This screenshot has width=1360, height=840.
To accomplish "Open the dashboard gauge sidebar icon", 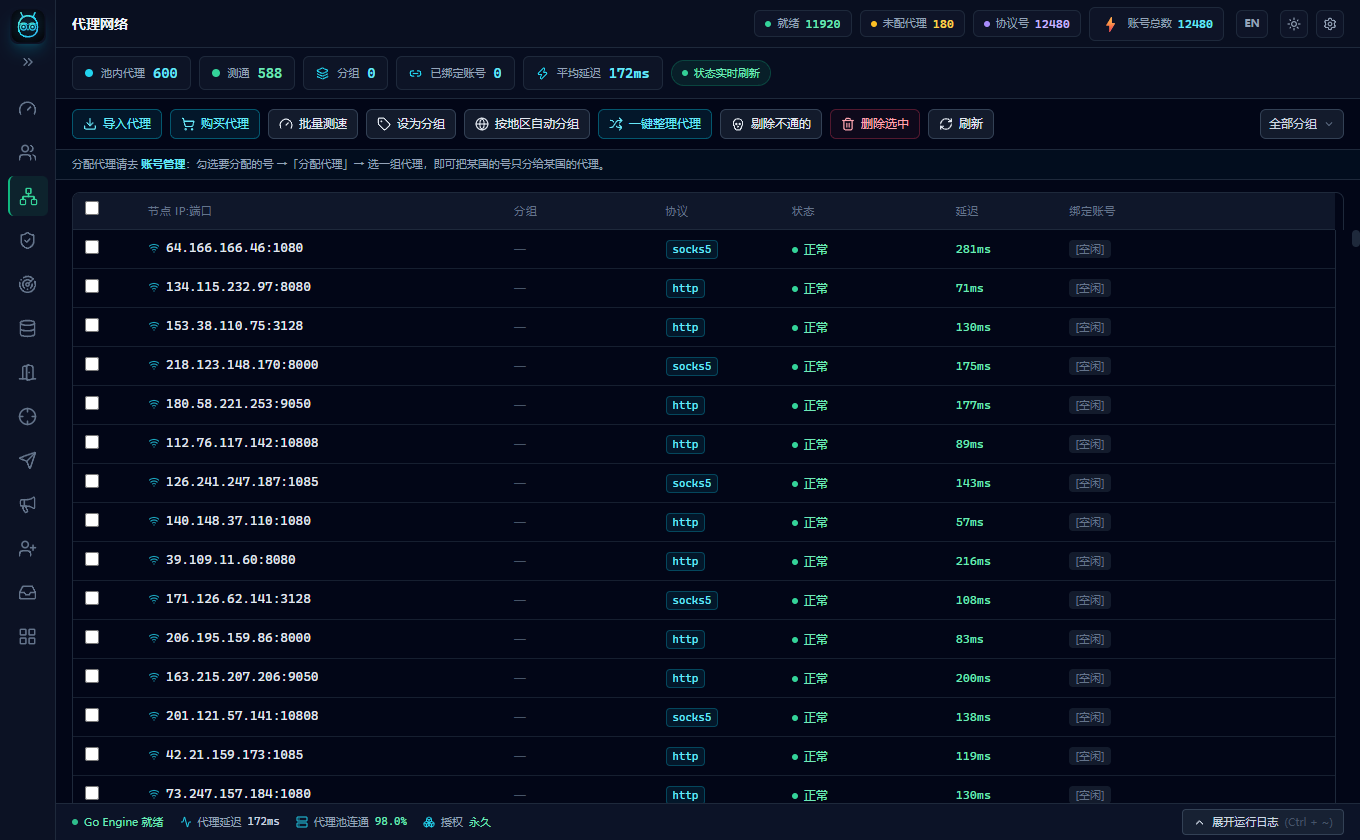I will coord(28,108).
